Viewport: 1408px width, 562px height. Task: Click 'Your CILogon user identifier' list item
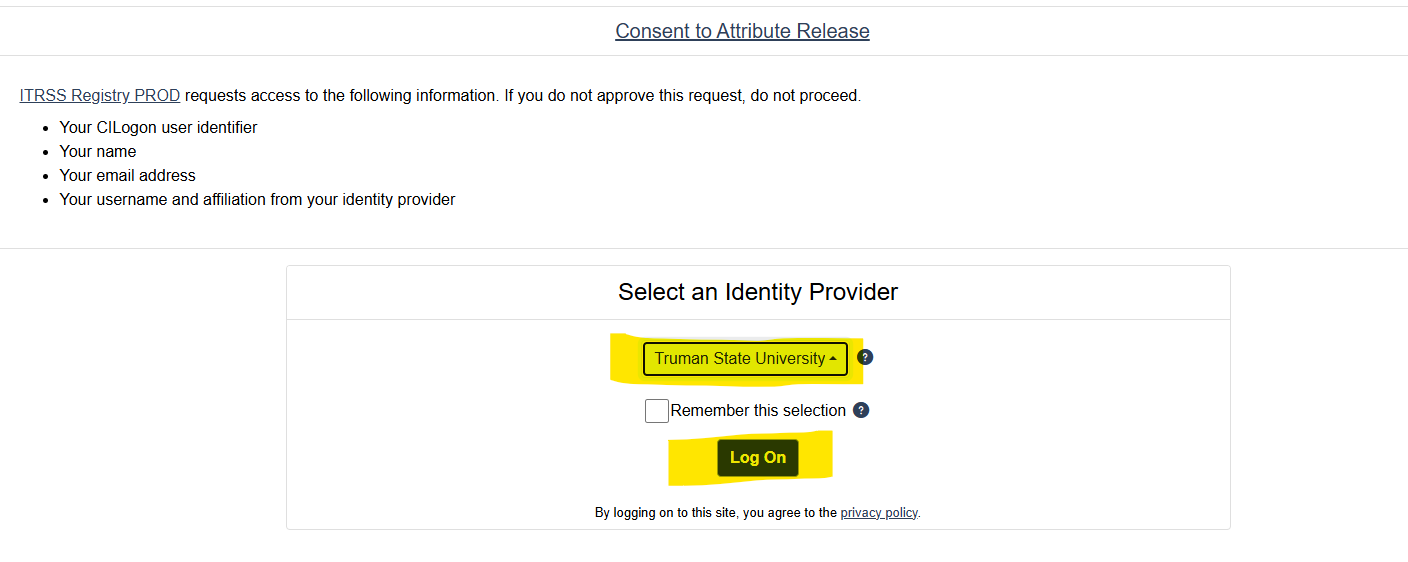(x=158, y=128)
